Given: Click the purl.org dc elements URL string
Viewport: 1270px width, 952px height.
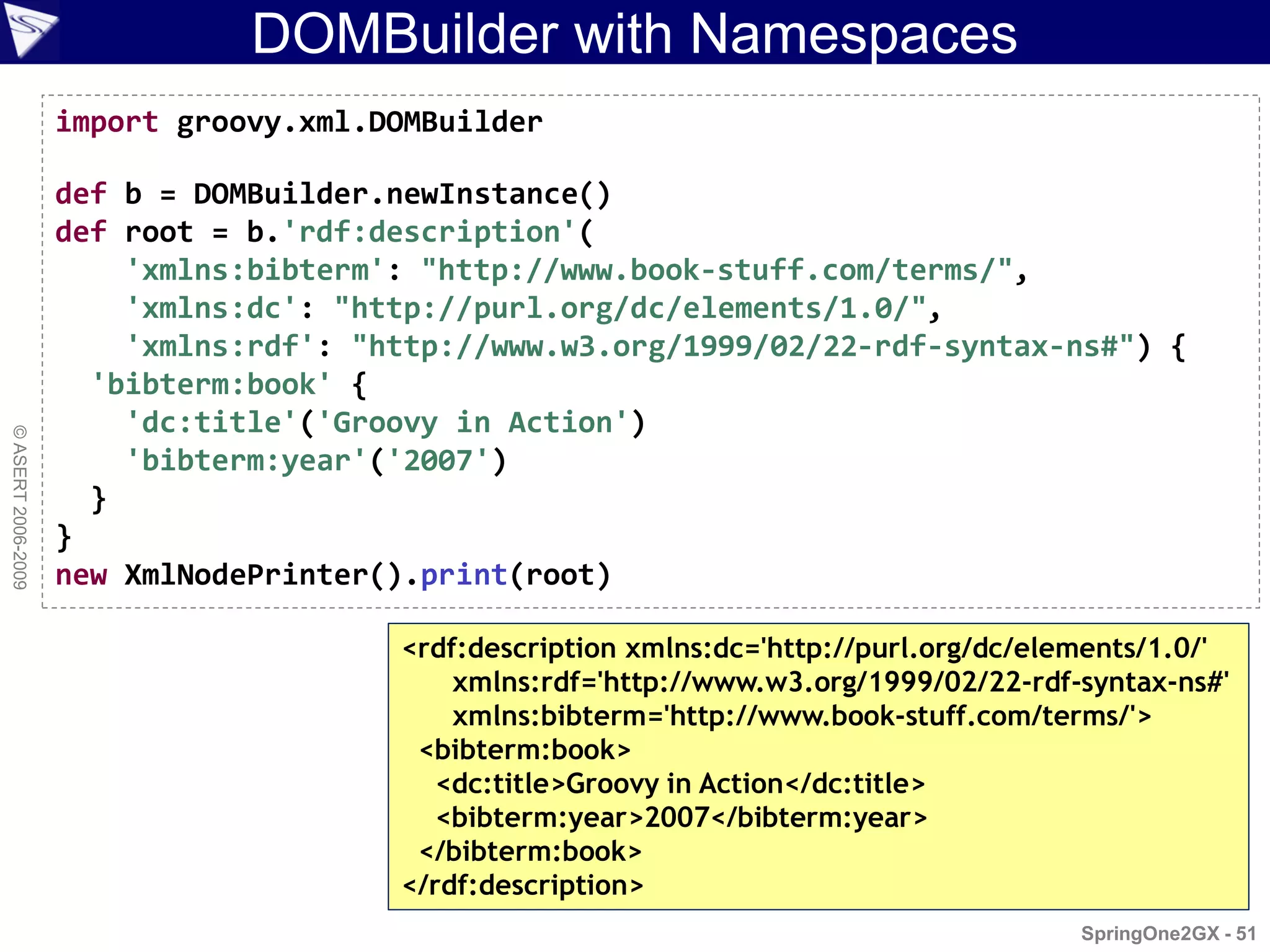Looking at the screenshot, I should [630, 309].
